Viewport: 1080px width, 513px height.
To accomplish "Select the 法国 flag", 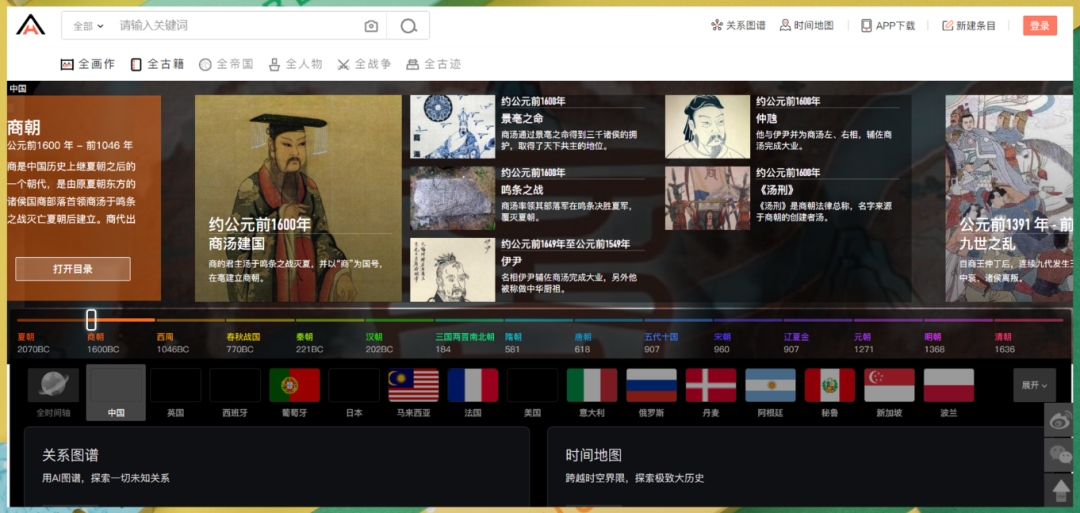I will coord(473,386).
